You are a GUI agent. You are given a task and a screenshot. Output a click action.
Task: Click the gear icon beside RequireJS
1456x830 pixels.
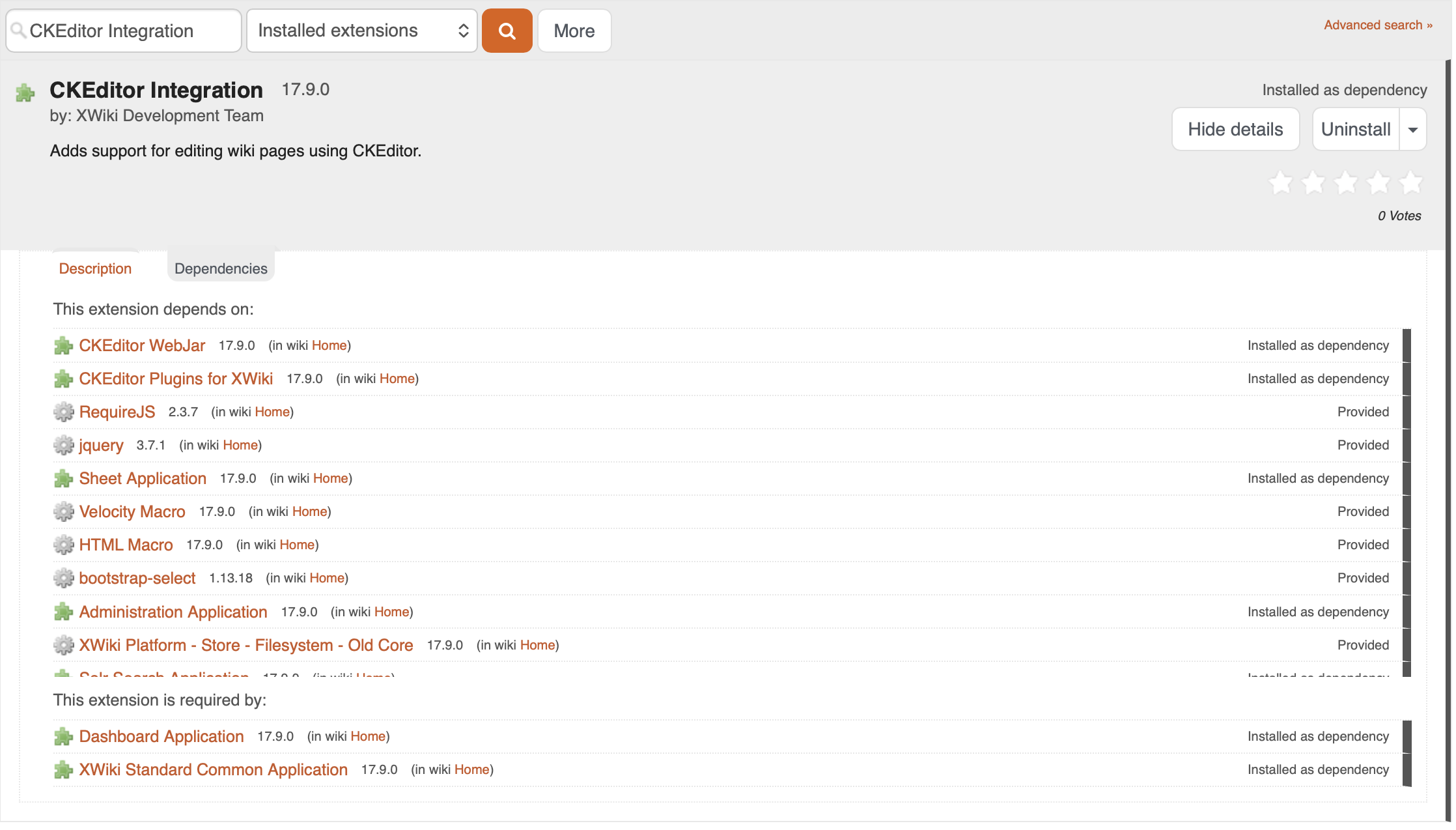pyautogui.click(x=63, y=412)
